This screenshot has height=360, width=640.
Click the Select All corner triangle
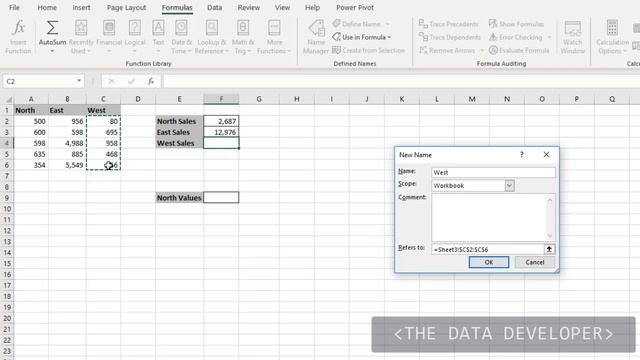pos(8,99)
